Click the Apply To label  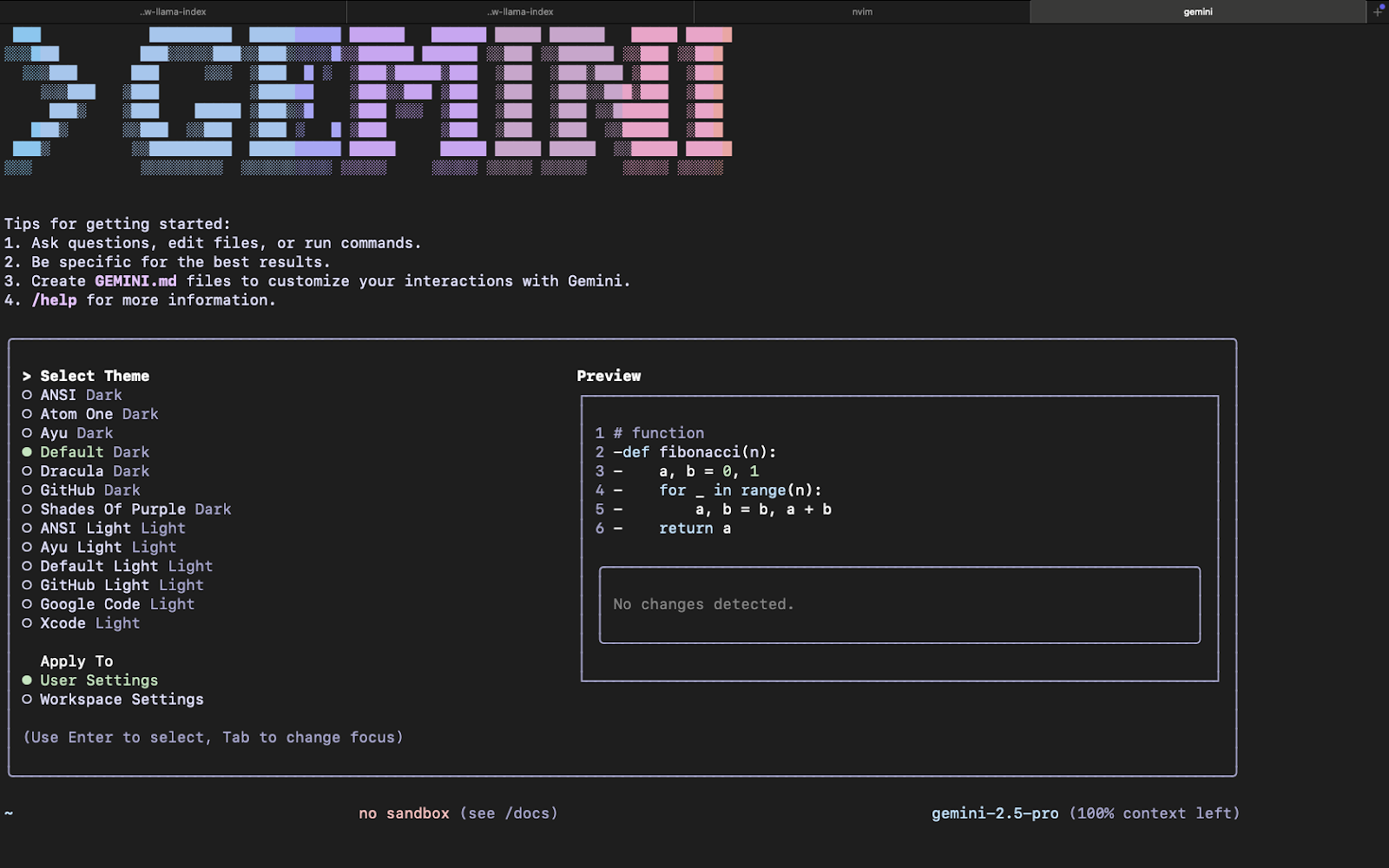click(x=76, y=661)
